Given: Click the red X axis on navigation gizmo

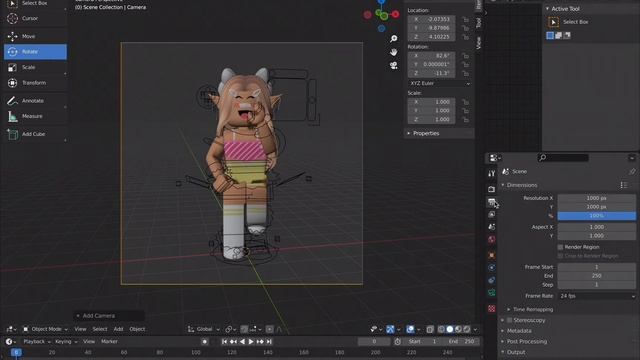Looking at the screenshot, I should pos(395,15).
